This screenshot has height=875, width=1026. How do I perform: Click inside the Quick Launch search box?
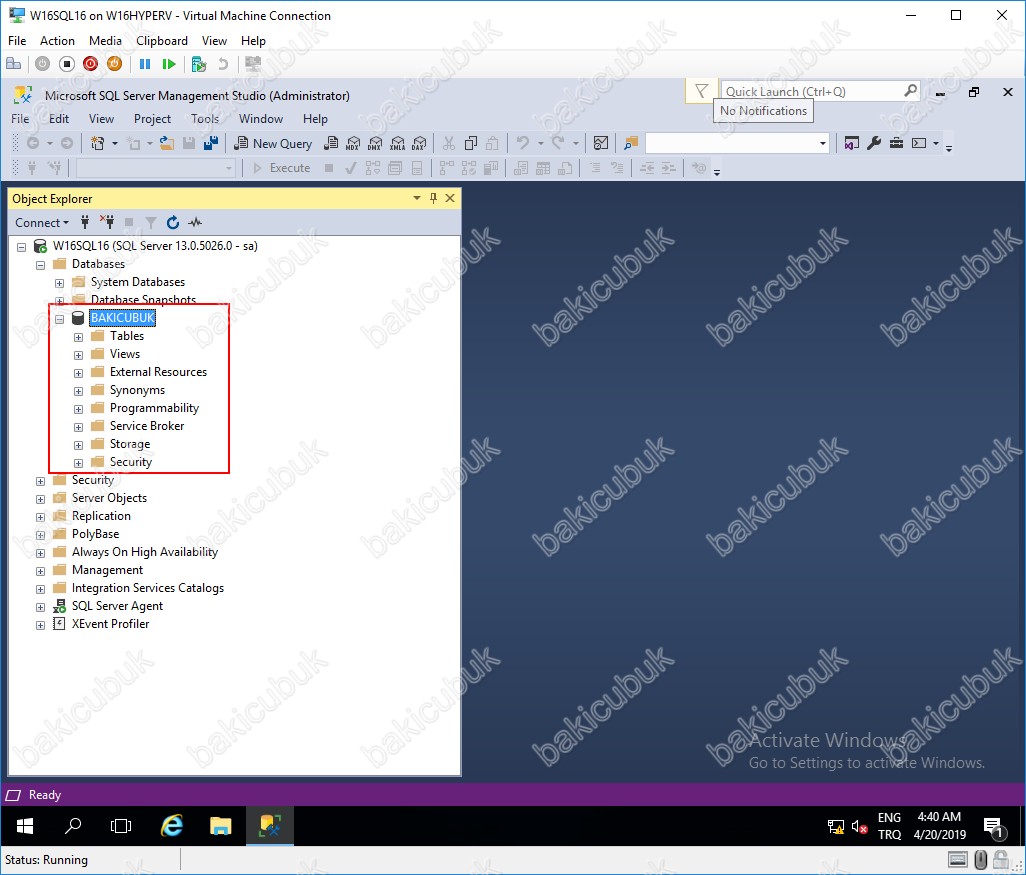(x=811, y=92)
